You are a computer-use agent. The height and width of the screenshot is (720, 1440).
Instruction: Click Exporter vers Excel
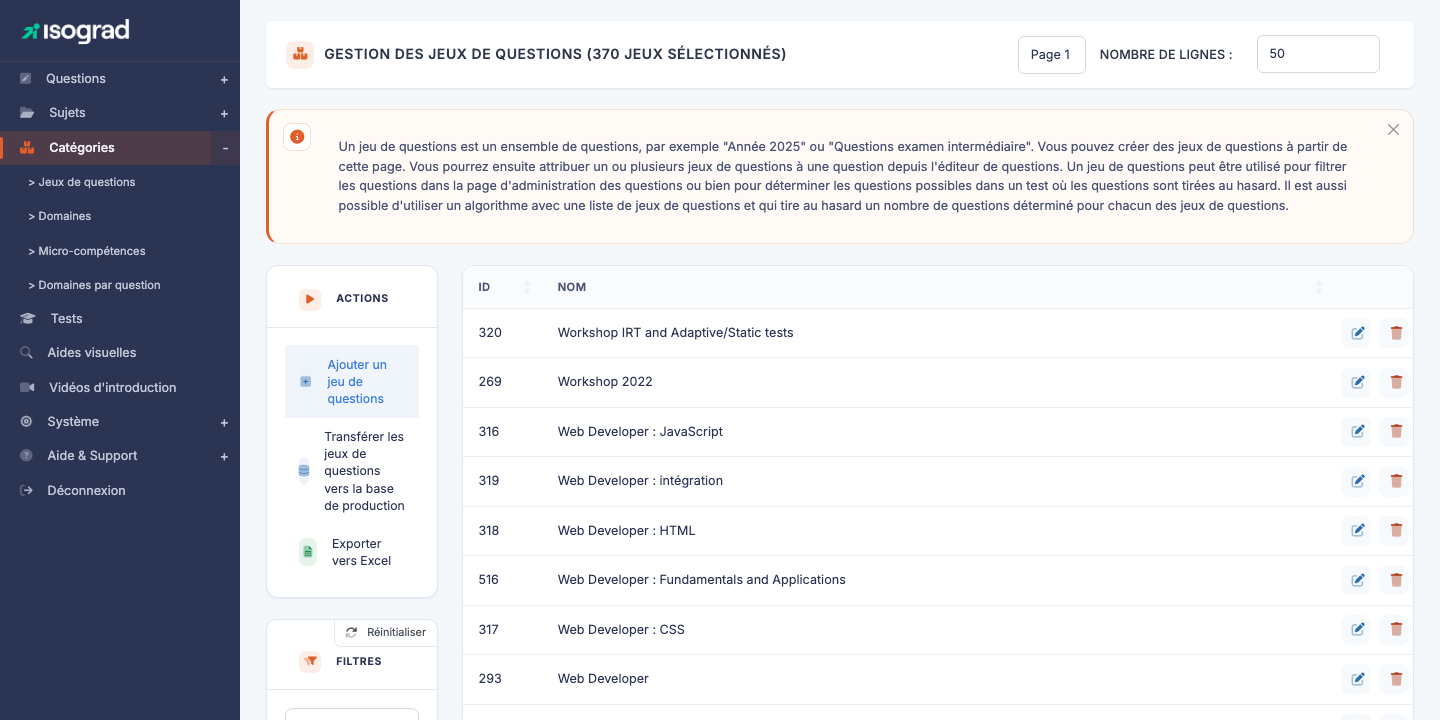pos(352,552)
